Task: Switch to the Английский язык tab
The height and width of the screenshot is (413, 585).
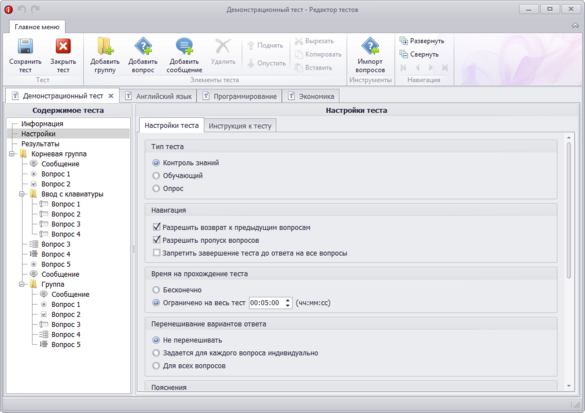Action: (x=159, y=96)
